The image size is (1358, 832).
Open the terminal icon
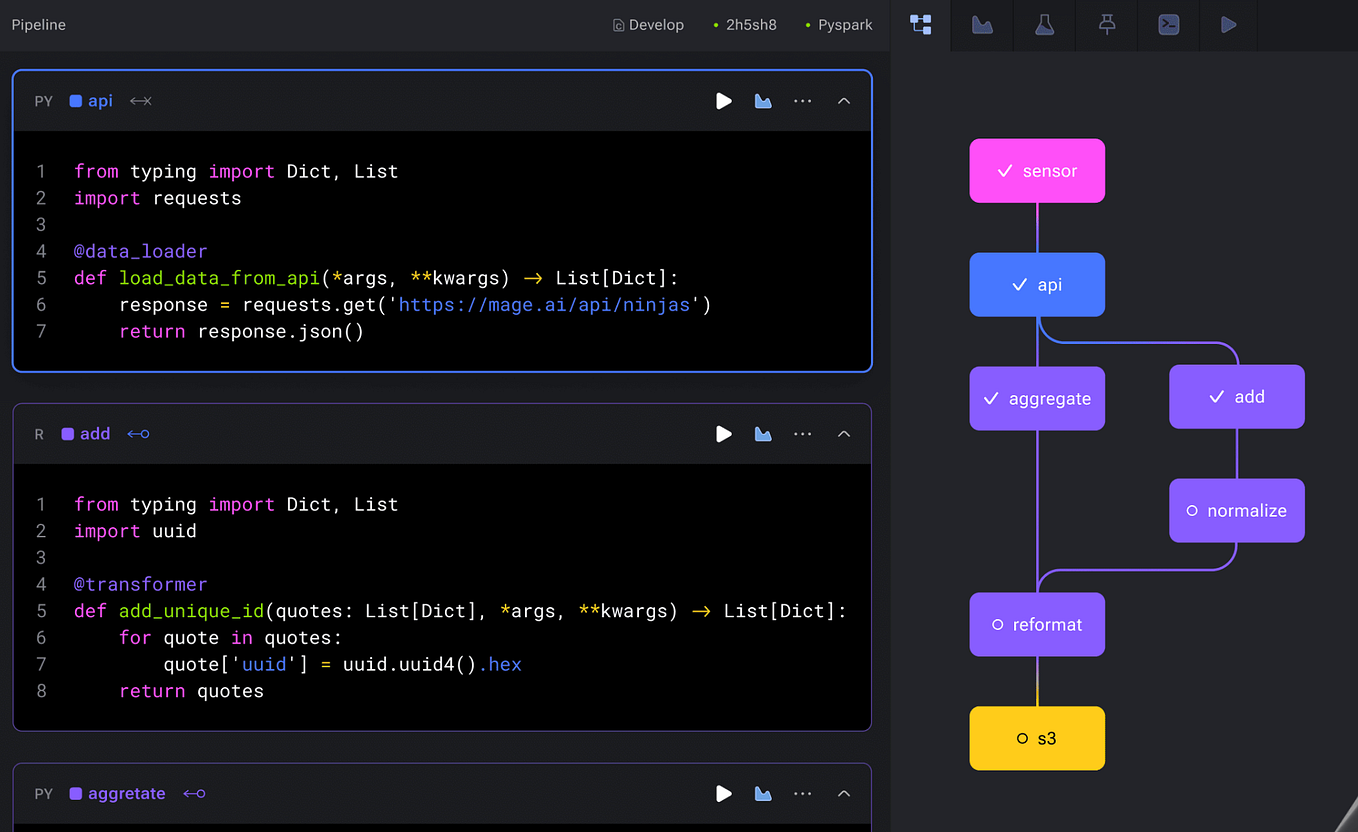point(1167,25)
